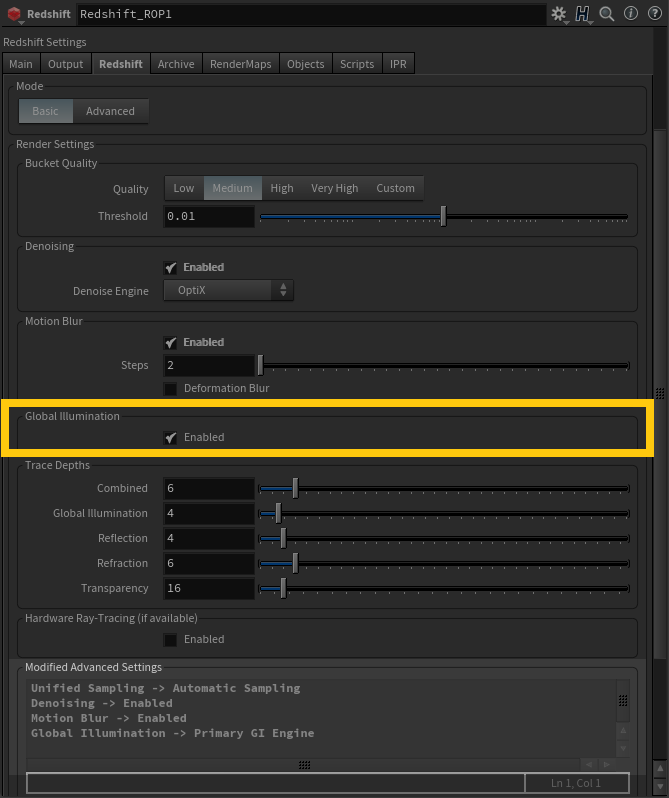Toggle the Global Illumination Enabled checkbox

[x=171, y=437]
